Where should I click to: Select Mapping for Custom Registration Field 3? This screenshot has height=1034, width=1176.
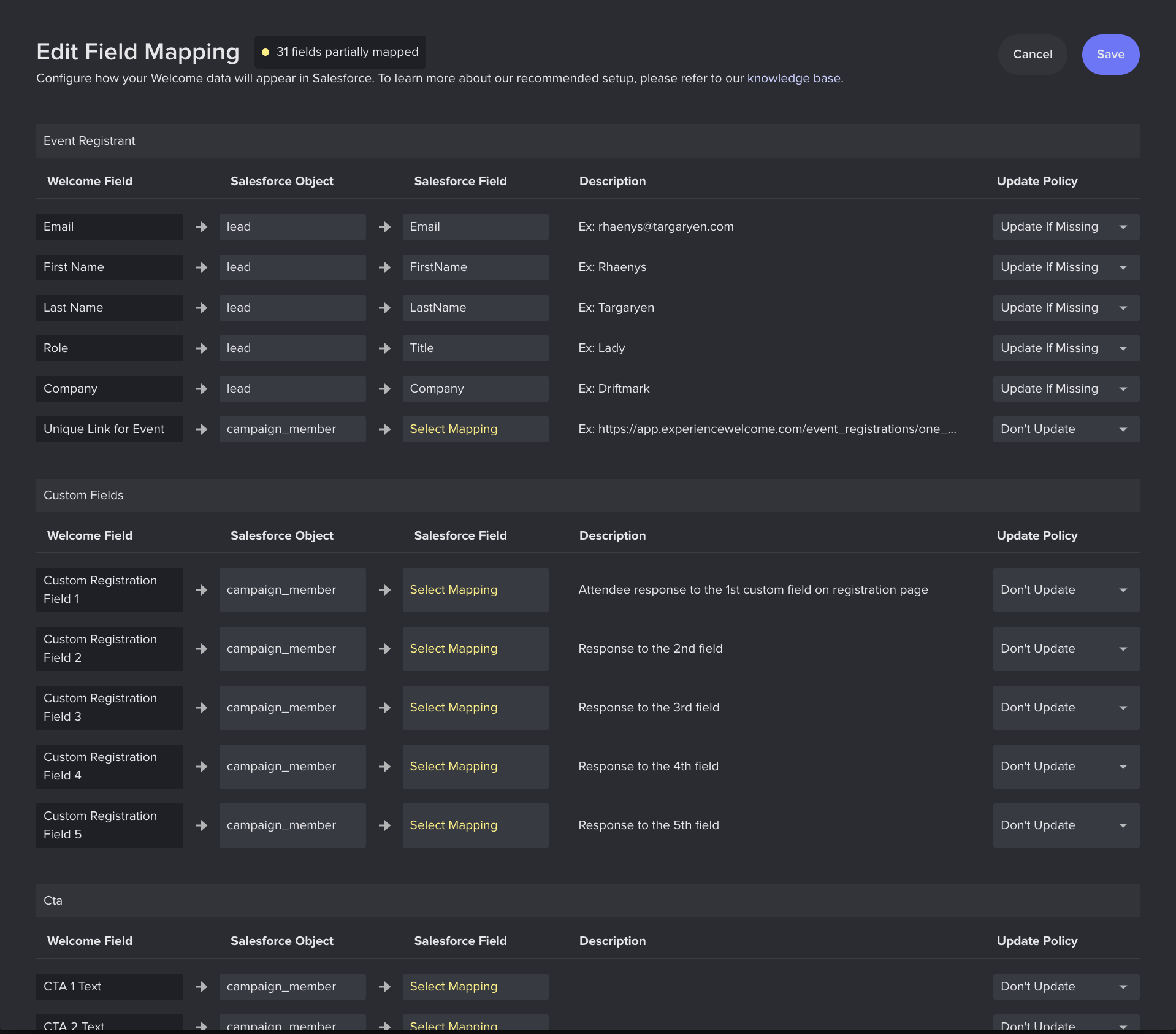(476, 708)
